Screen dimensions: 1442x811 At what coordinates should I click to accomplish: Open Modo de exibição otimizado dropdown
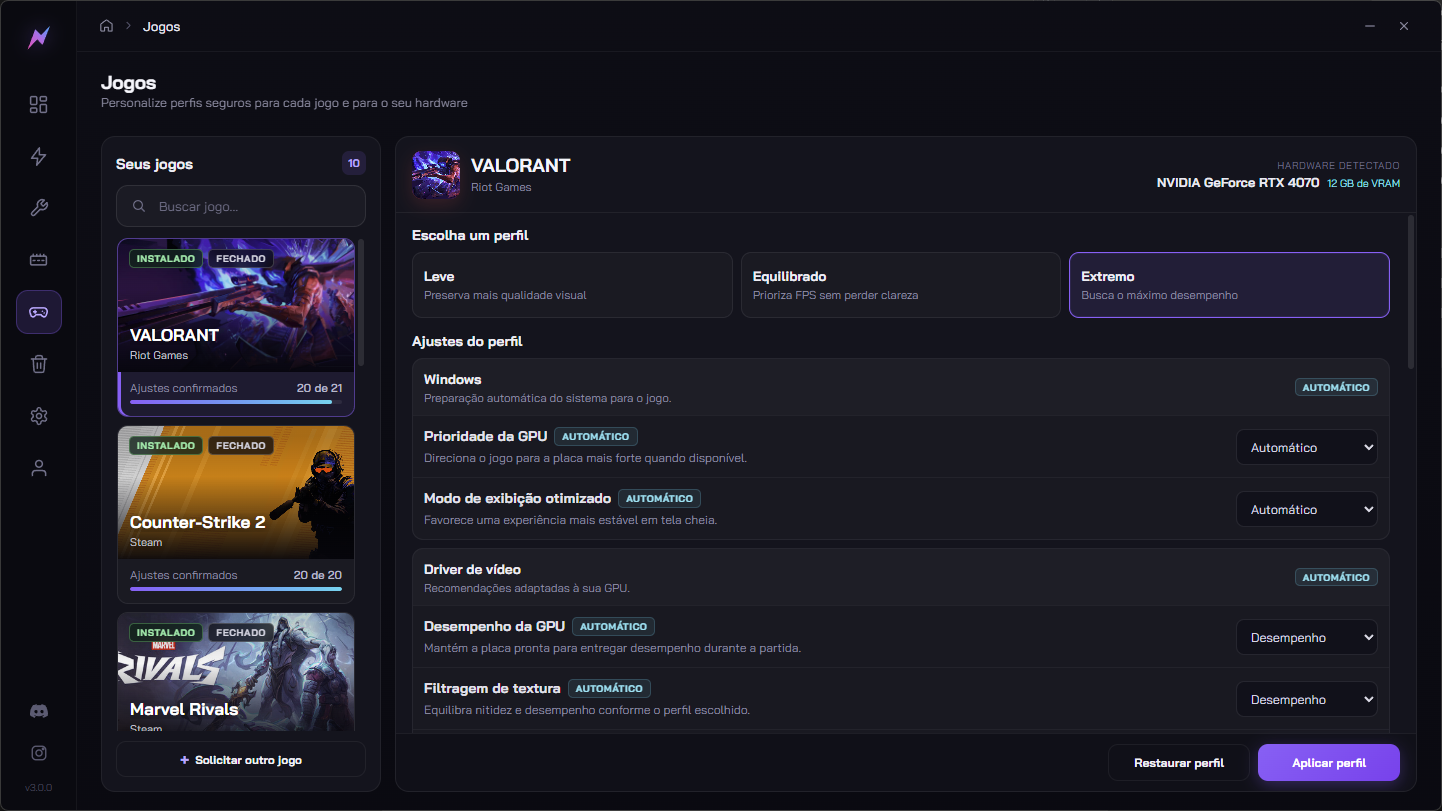[x=1307, y=510]
